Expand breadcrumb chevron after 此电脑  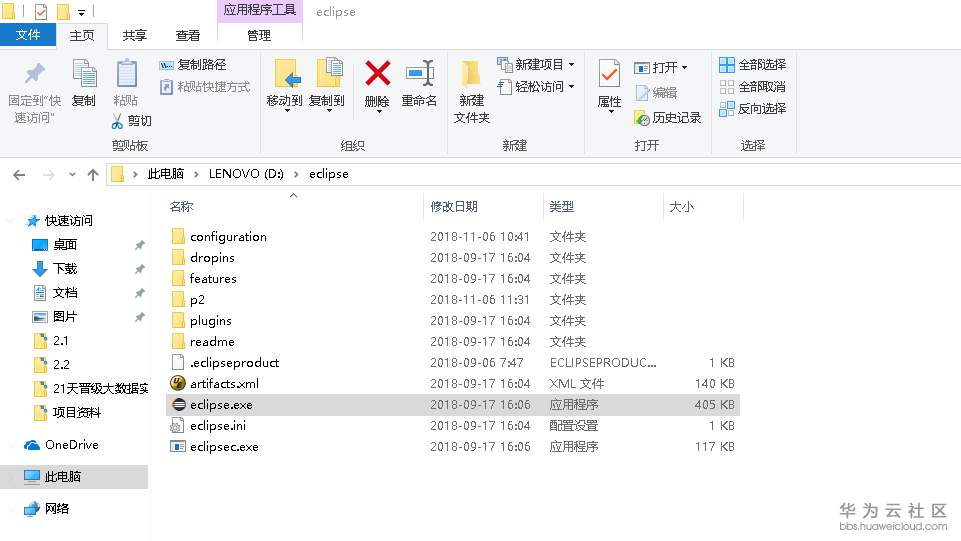pyautogui.click(x=196, y=174)
